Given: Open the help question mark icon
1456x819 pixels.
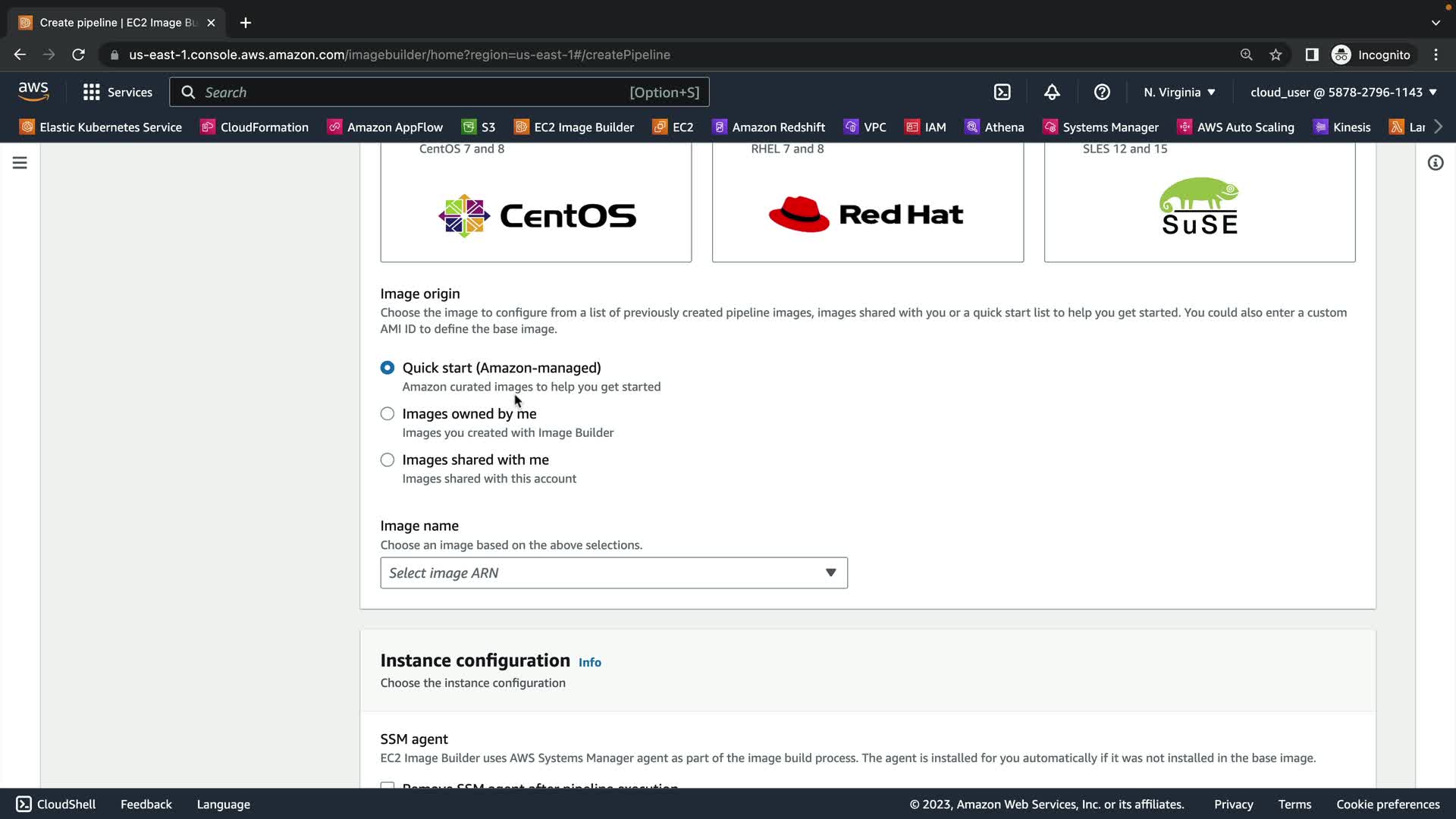Looking at the screenshot, I should point(1102,92).
